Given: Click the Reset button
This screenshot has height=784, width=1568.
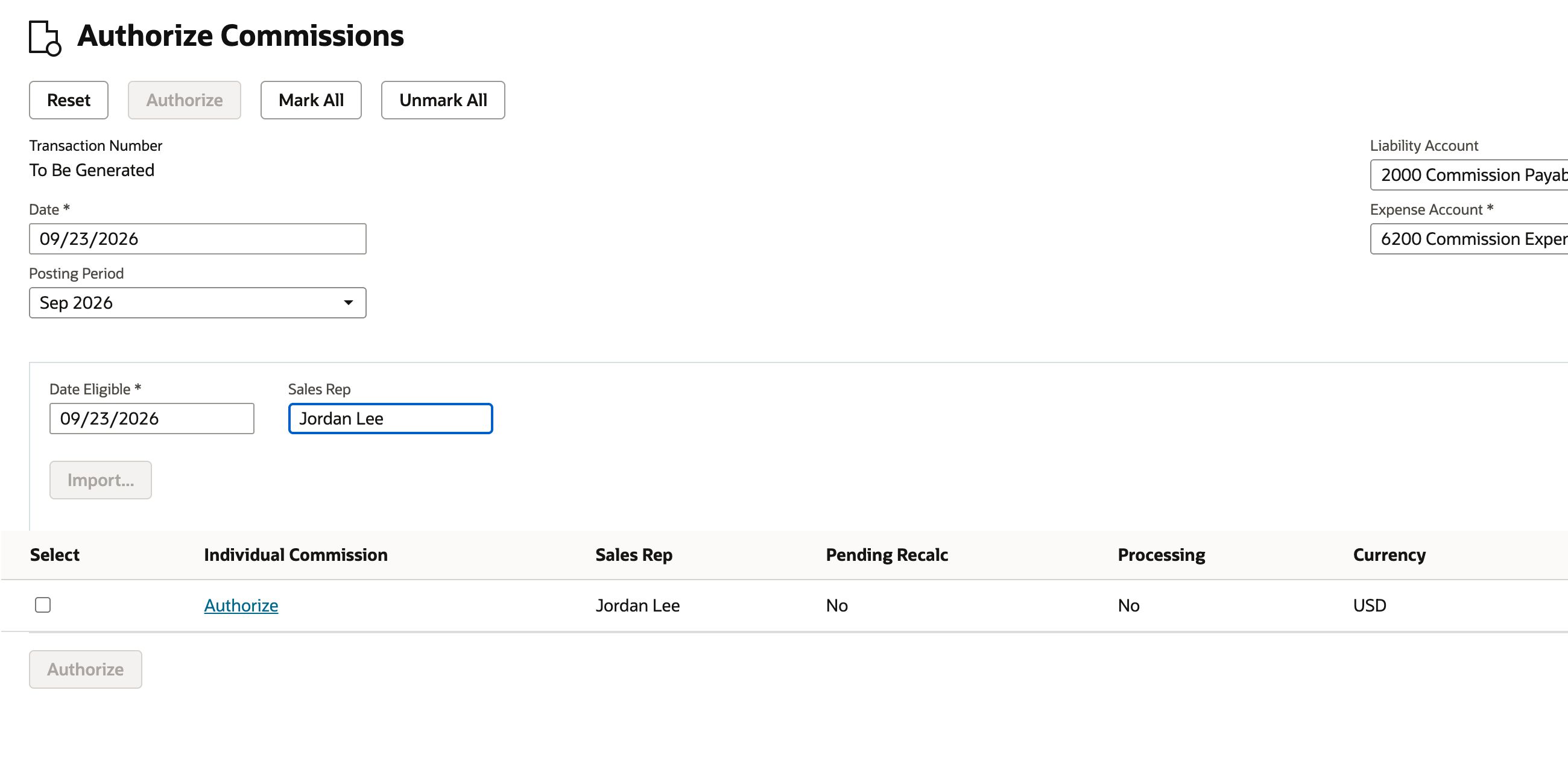Looking at the screenshot, I should [x=69, y=100].
